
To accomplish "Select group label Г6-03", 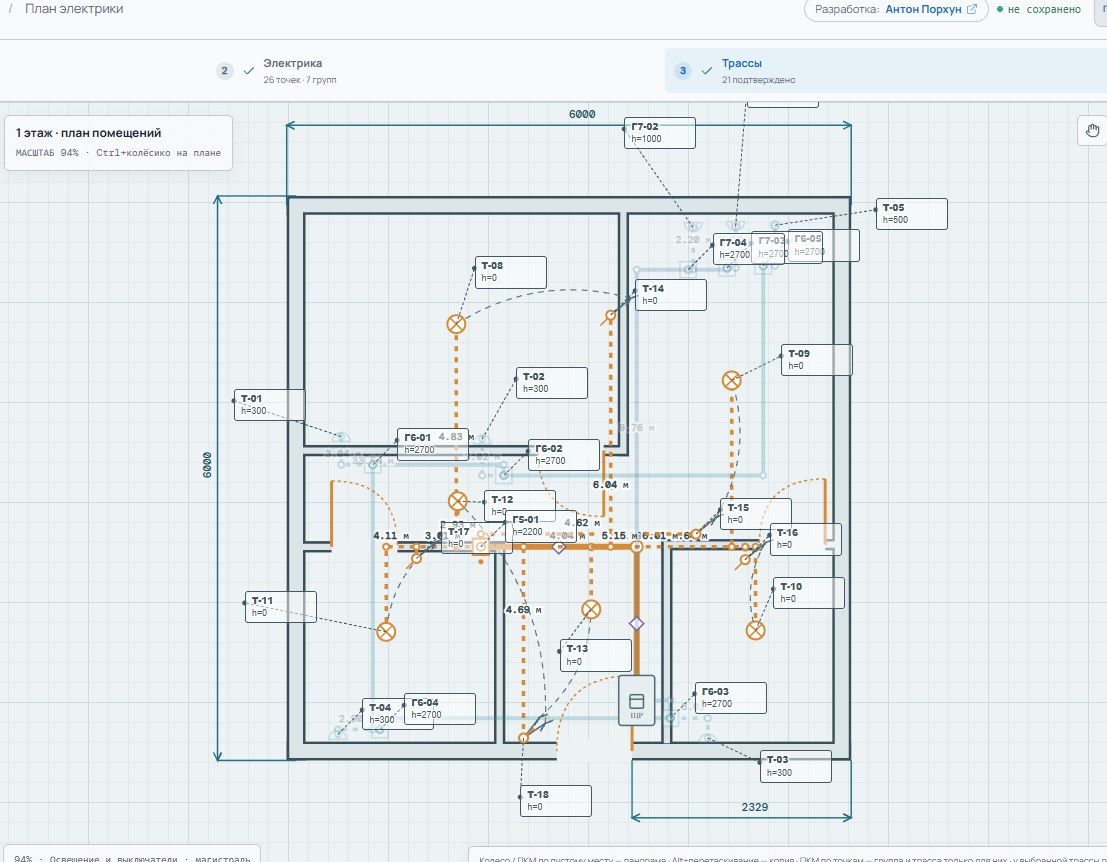I will tap(731, 698).
